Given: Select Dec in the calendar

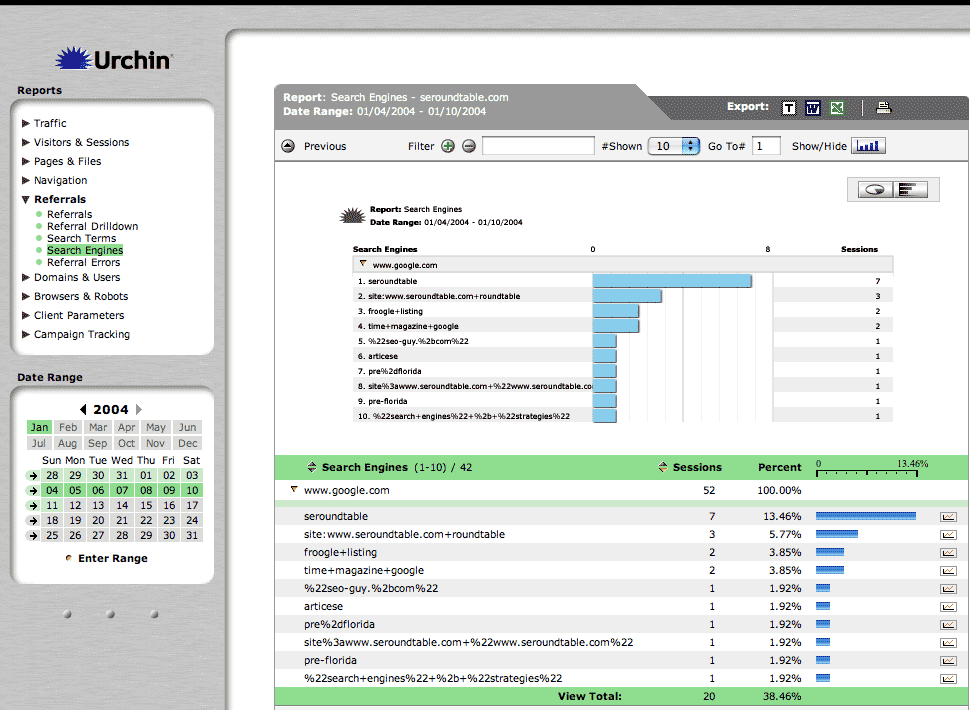Looking at the screenshot, I should pos(187,443).
